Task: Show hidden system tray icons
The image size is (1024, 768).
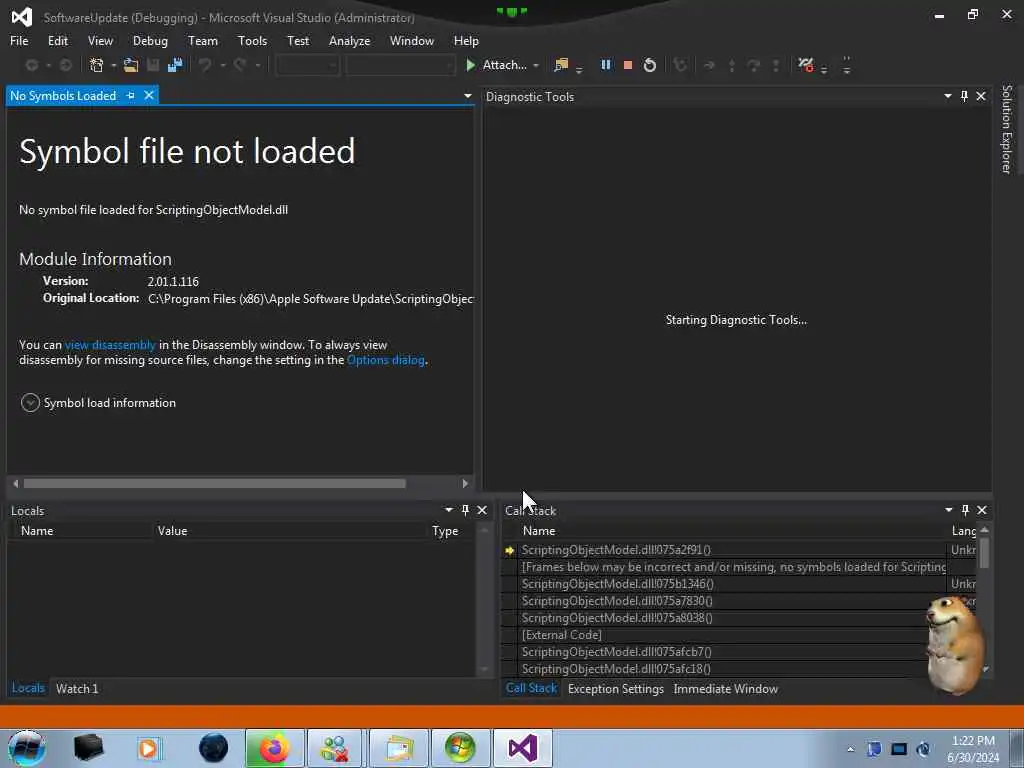Action: pos(850,749)
